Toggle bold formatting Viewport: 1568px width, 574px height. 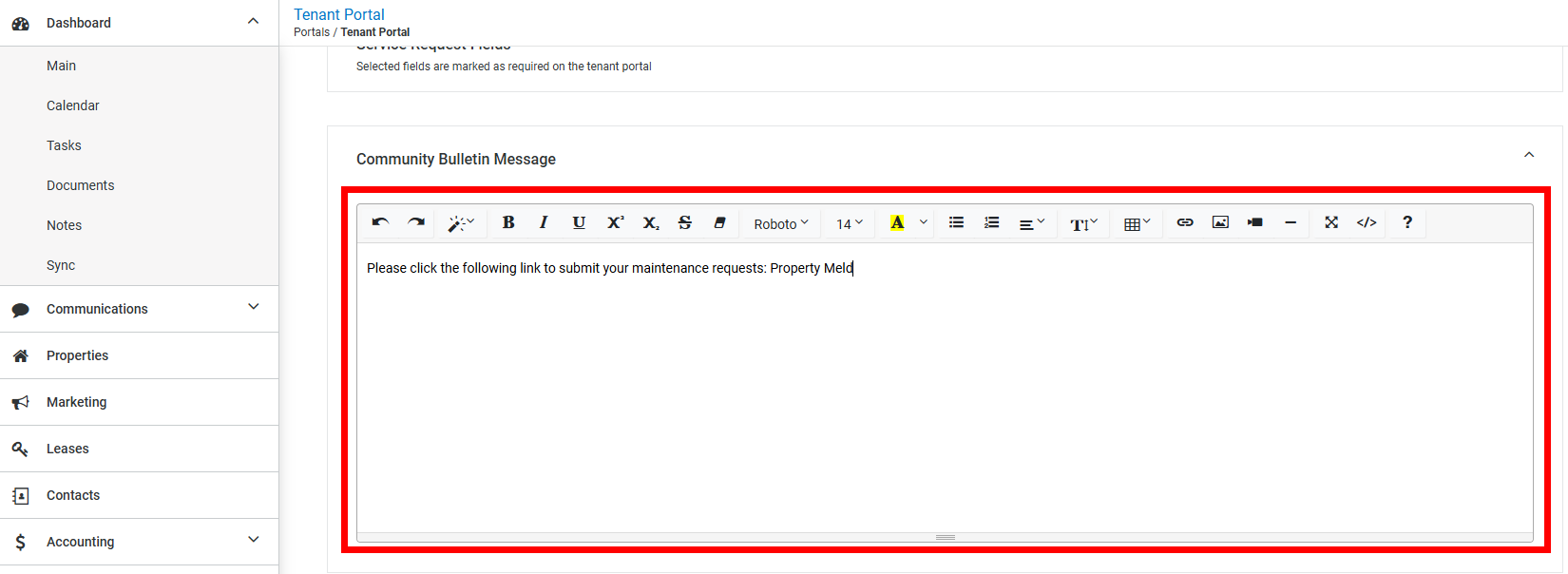pos(508,222)
